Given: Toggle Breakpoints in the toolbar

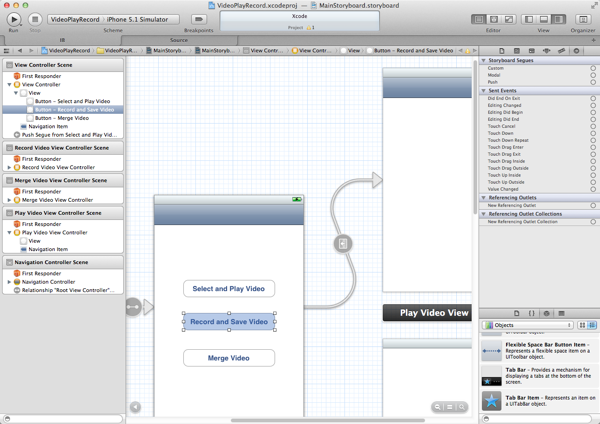Looking at the screenshot, I should point(198,19).
